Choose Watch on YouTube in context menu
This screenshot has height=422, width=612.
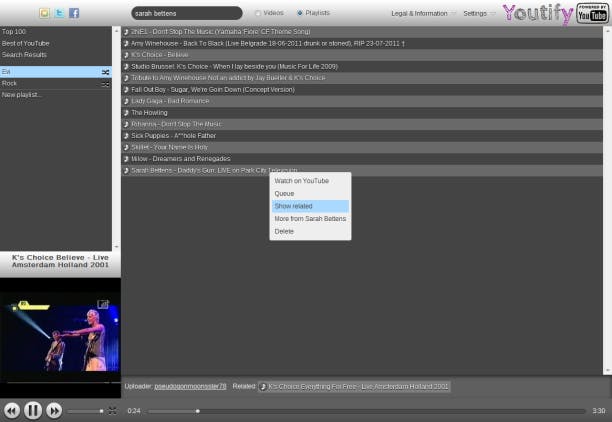click(310, 181)
